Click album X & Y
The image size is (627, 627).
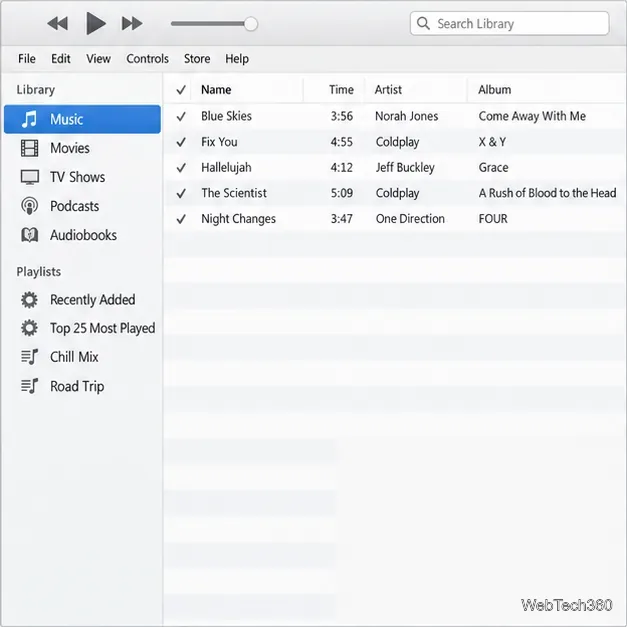click(492, 142)
